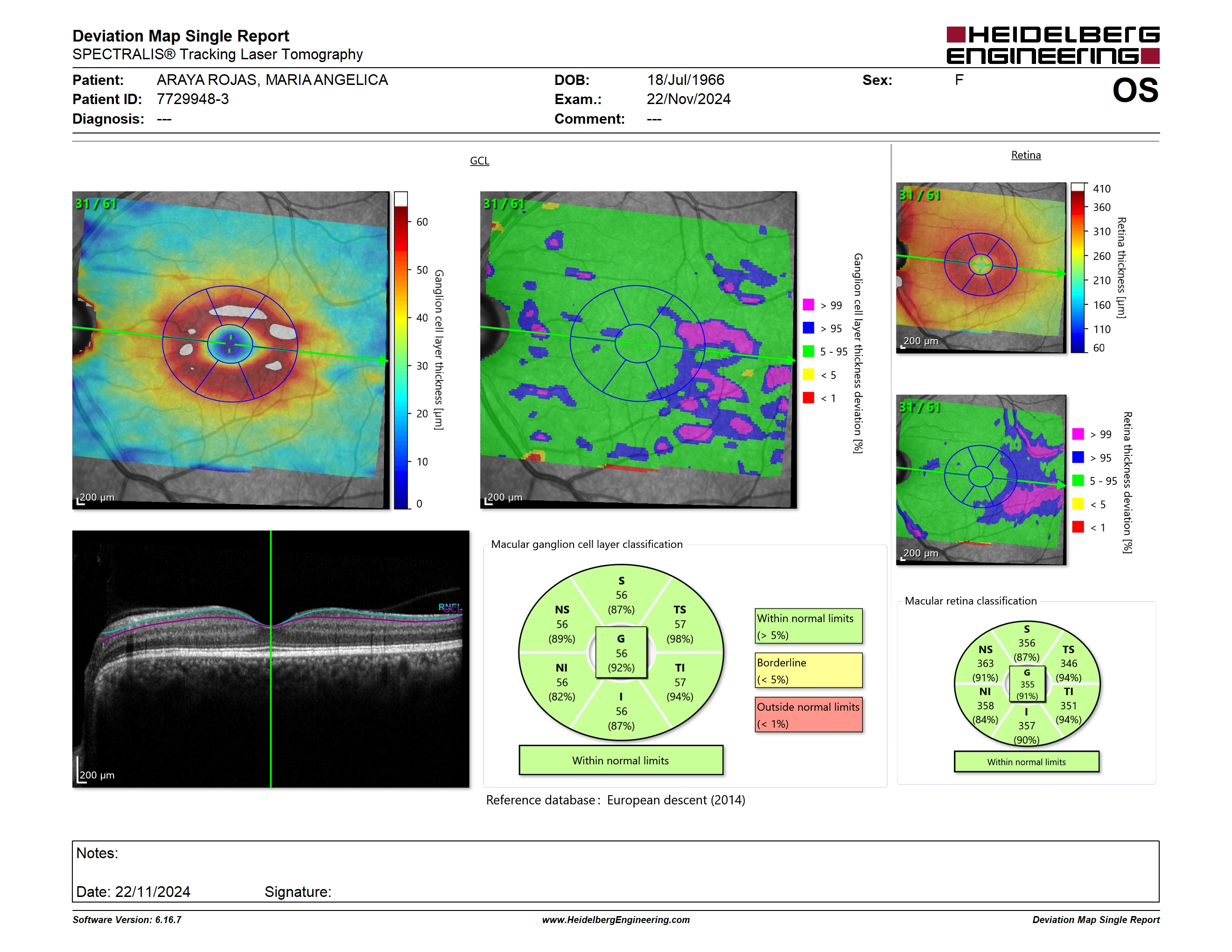Click 'Macular ganglion cell layer classification' heading
The height and width of the screenshot is (952, 1232).
[587, 544]
